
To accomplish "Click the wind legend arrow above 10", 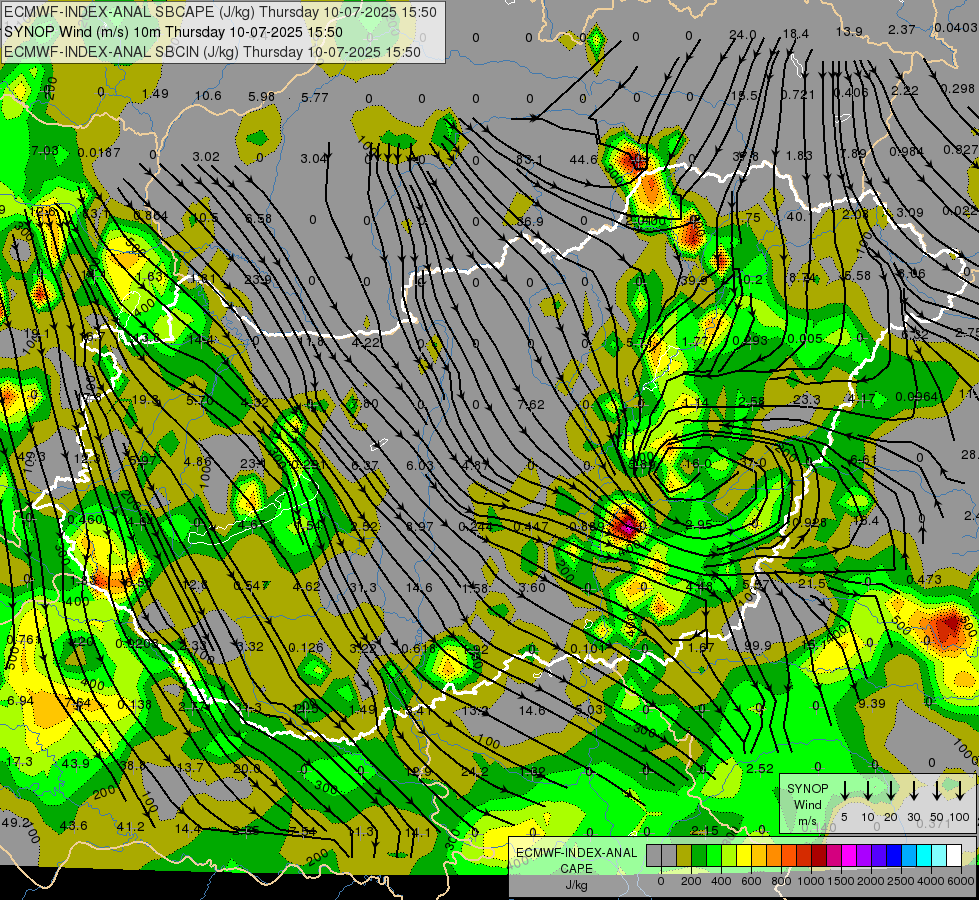I will 868,791.
